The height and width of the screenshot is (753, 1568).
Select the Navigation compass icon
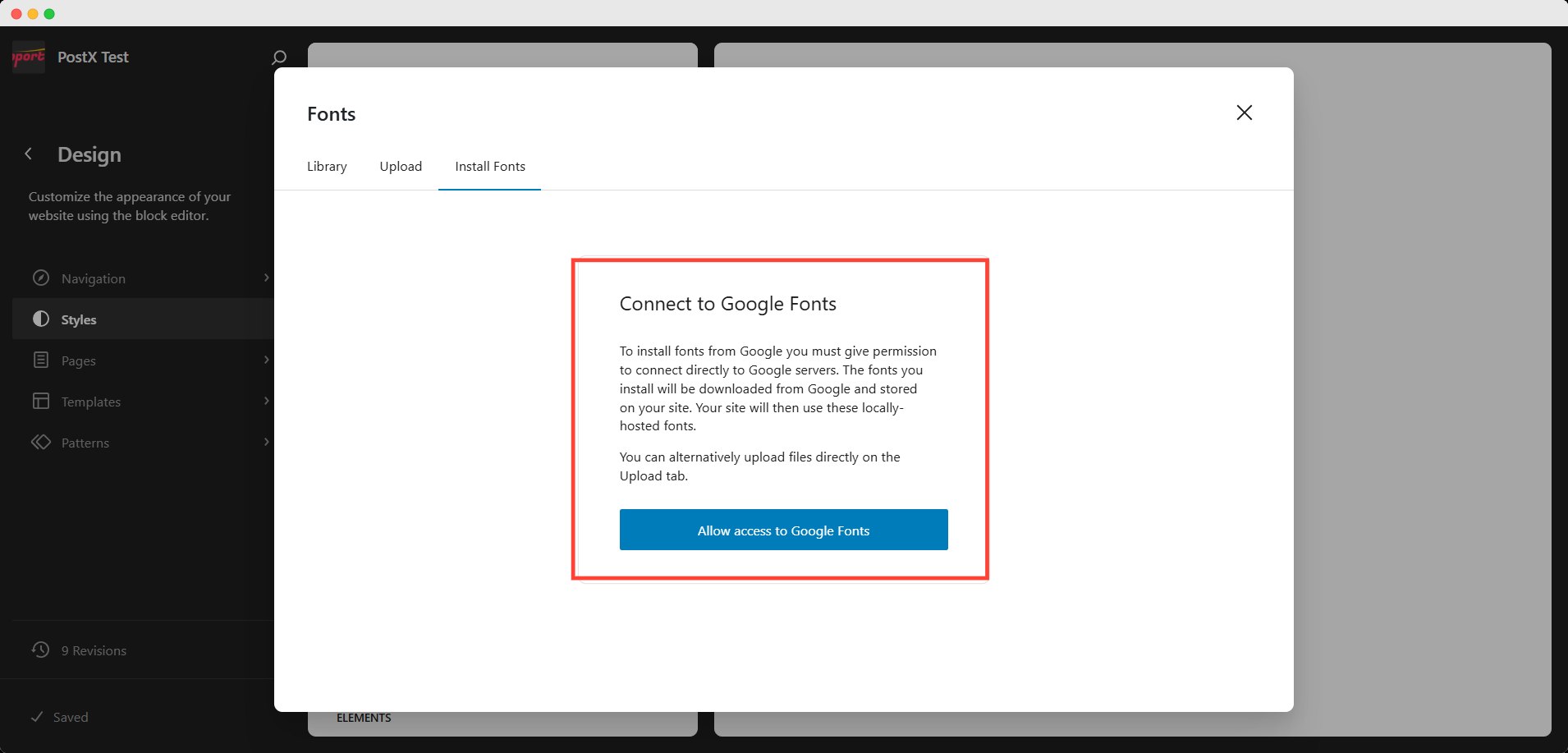click(41, 278)
